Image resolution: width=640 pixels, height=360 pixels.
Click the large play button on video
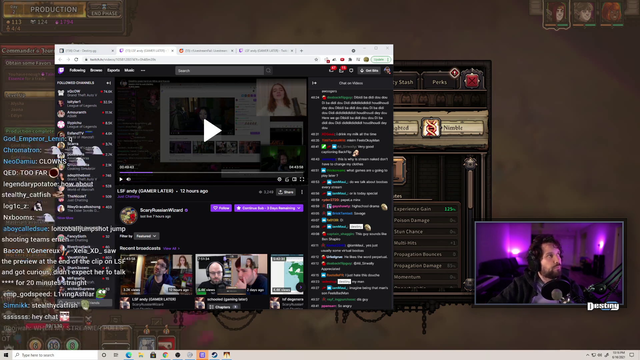click(212, 131)
